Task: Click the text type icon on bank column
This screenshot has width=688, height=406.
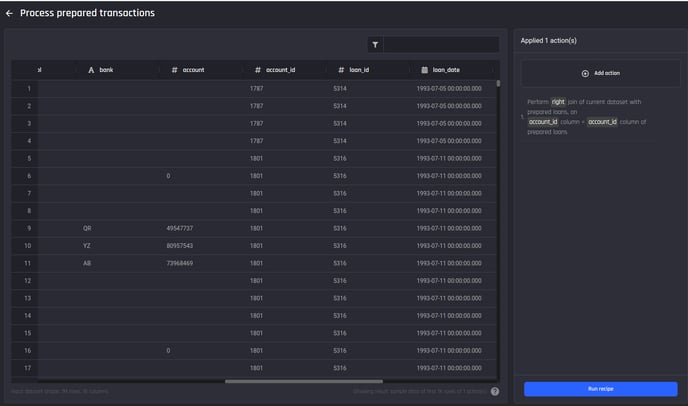Action: point(91,70)
